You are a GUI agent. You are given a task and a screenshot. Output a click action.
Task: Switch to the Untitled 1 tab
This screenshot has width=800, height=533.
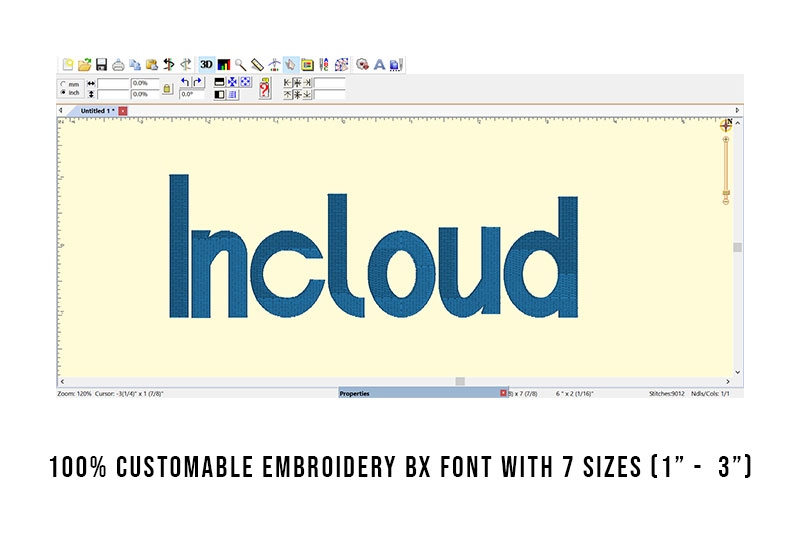(97, 111)
